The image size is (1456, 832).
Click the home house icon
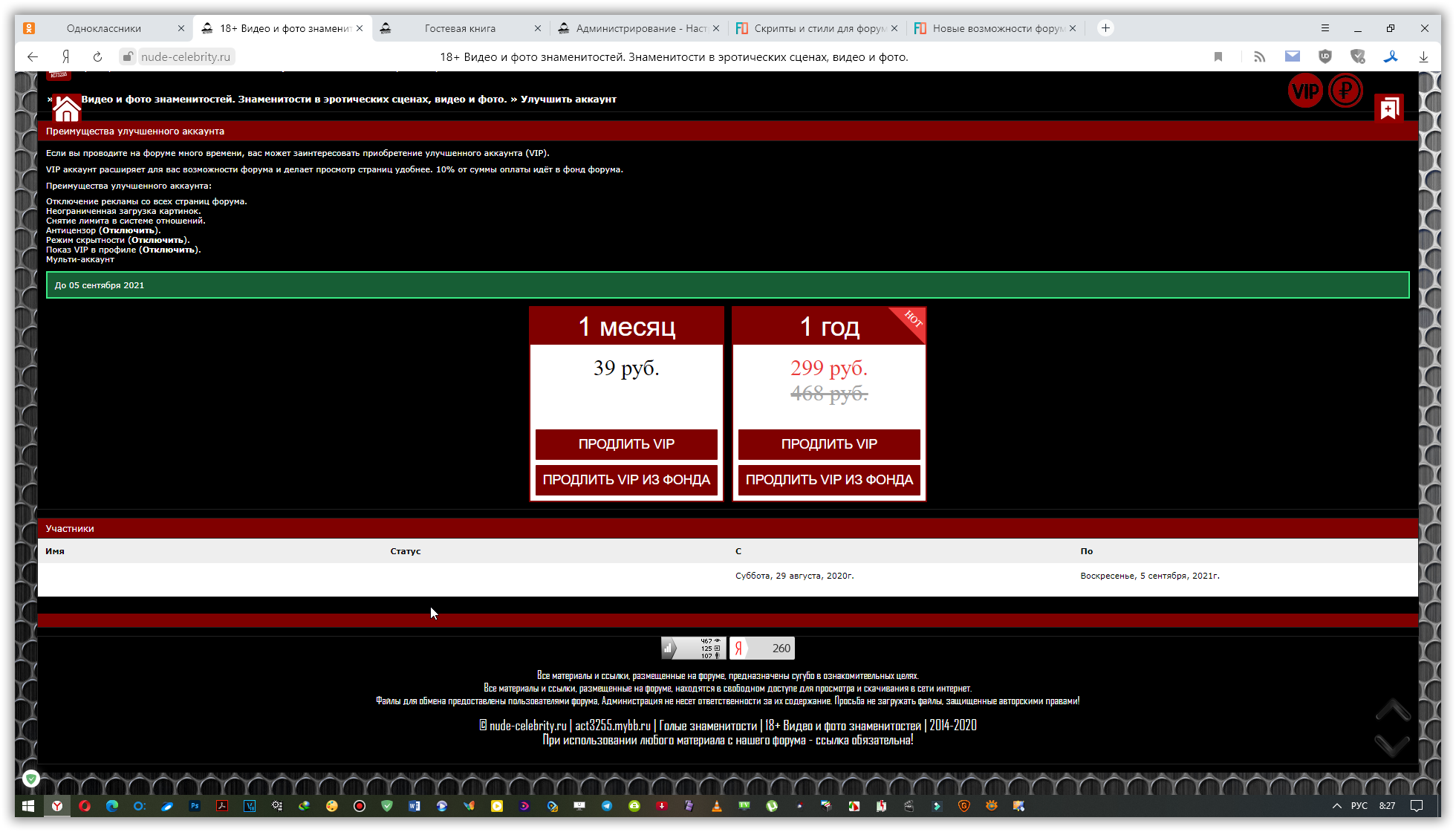point(66,108)
